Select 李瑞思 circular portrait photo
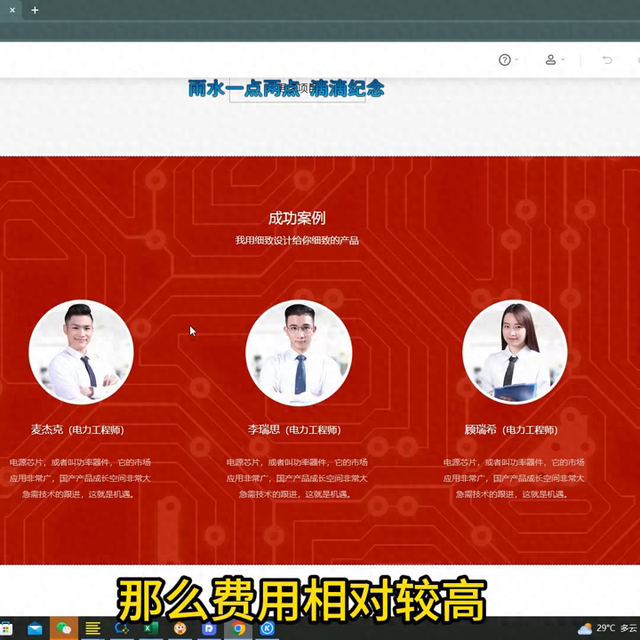Image resolution: width=640 pixels, height=640 pixels. click(299, 353)
